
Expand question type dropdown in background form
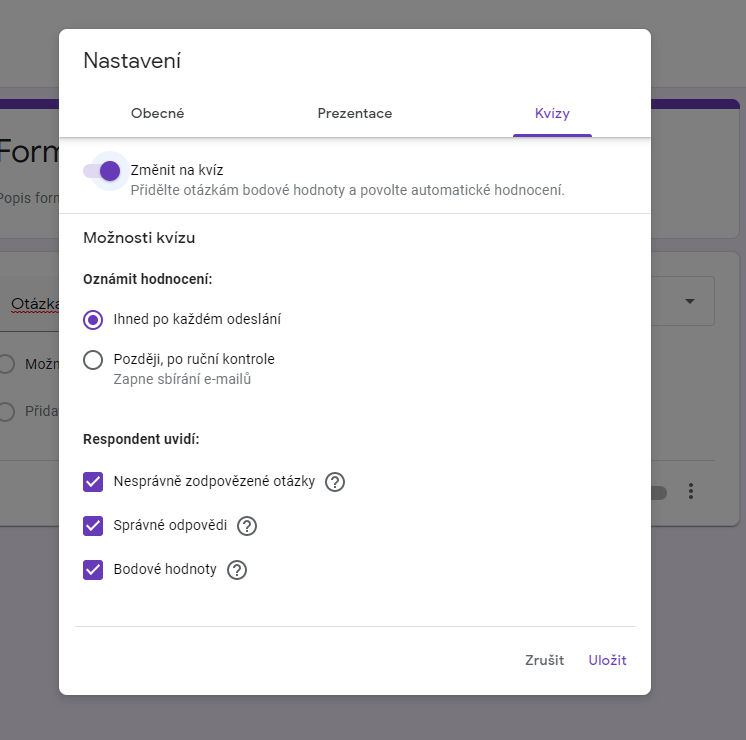[689, 301]
